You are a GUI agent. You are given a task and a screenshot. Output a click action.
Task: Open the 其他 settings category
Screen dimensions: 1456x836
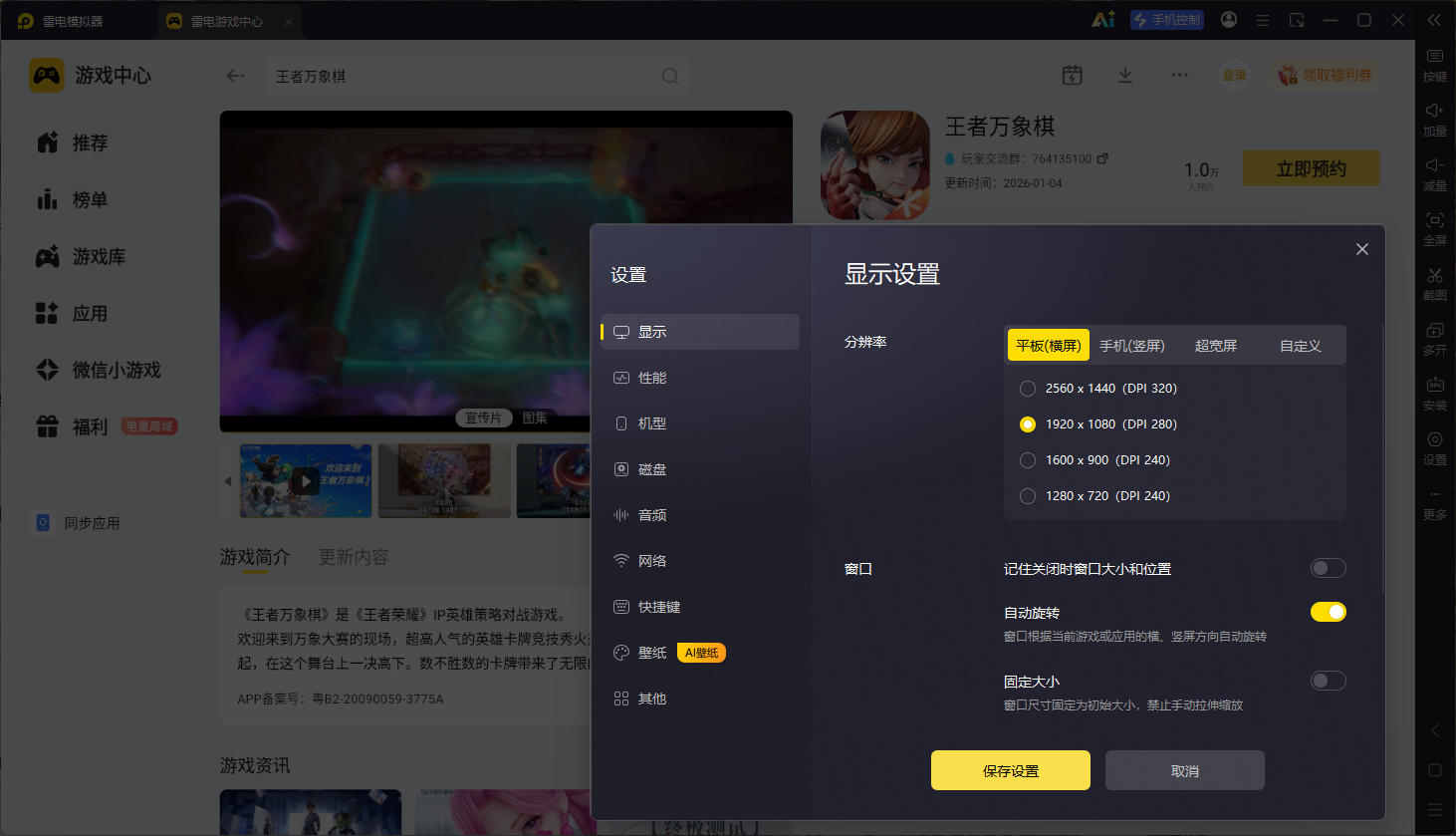(x=700, y=698)
